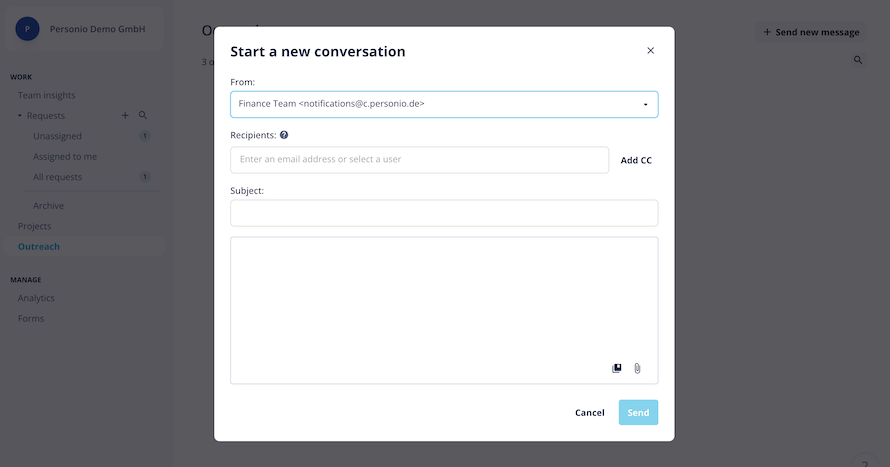Click into the Subject field
The height and width of the screenshot is (467, 890).
click(444, 213)
